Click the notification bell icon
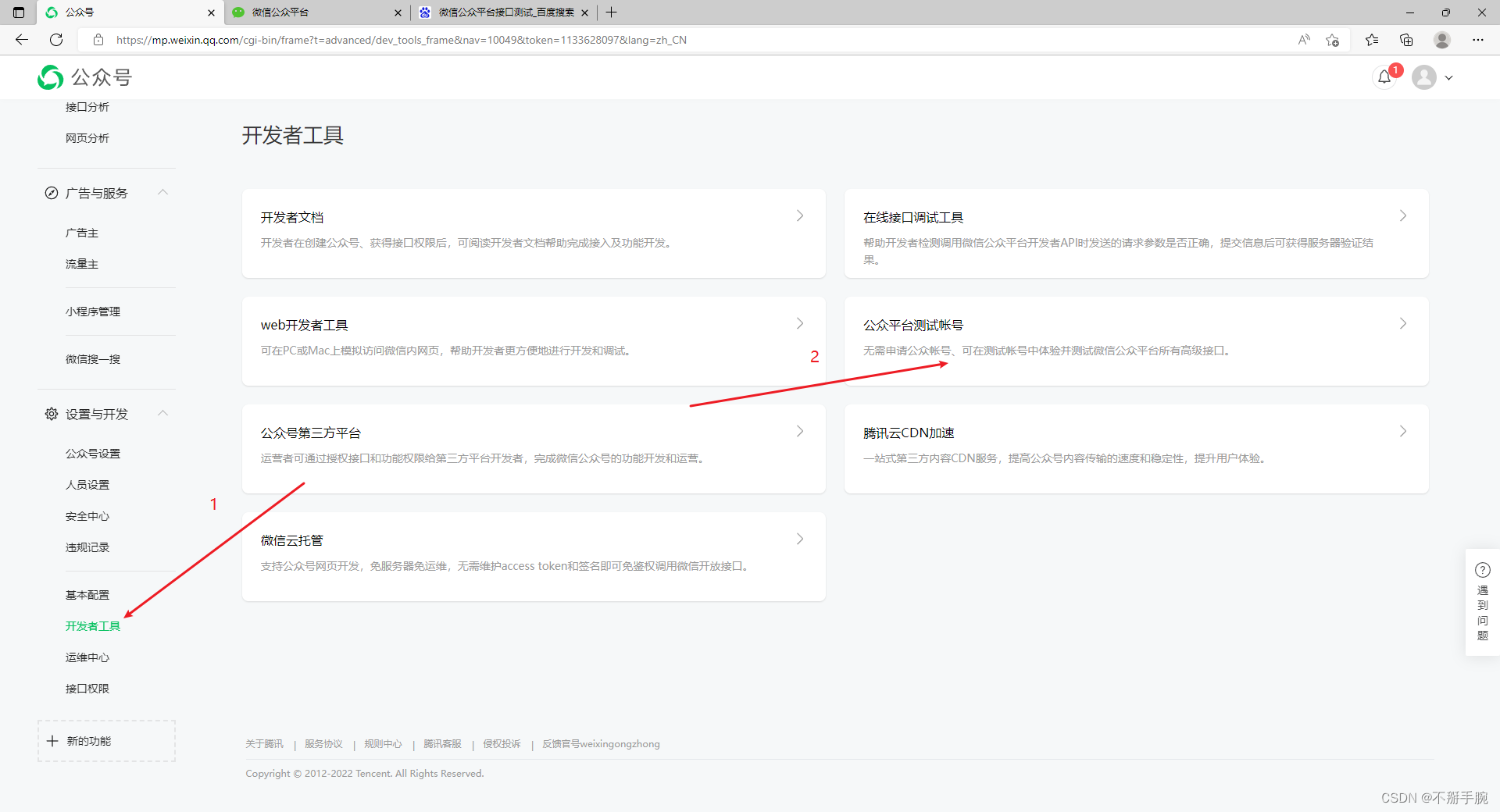1500x812 pixels. (1384, 77)
